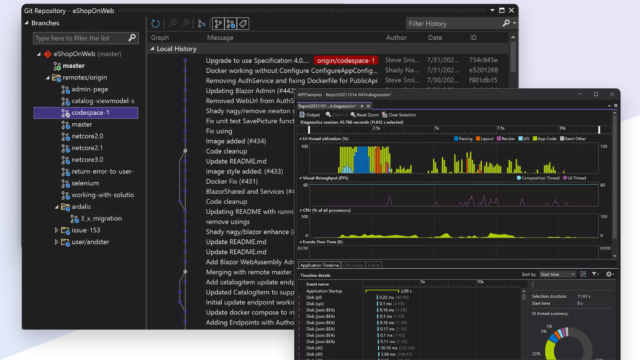Pin the diagsession document tab

pyautogui.click(x=362, y=106)
